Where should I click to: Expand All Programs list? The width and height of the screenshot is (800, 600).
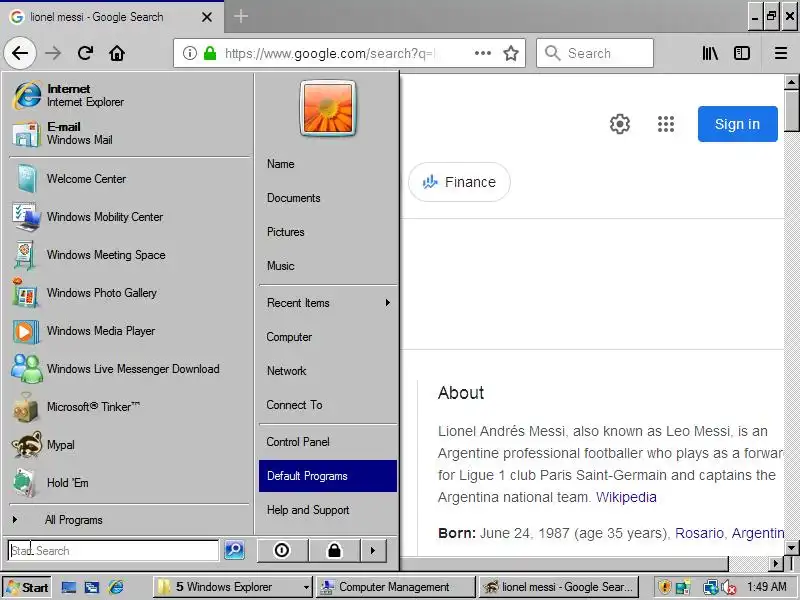pos(130,520)
